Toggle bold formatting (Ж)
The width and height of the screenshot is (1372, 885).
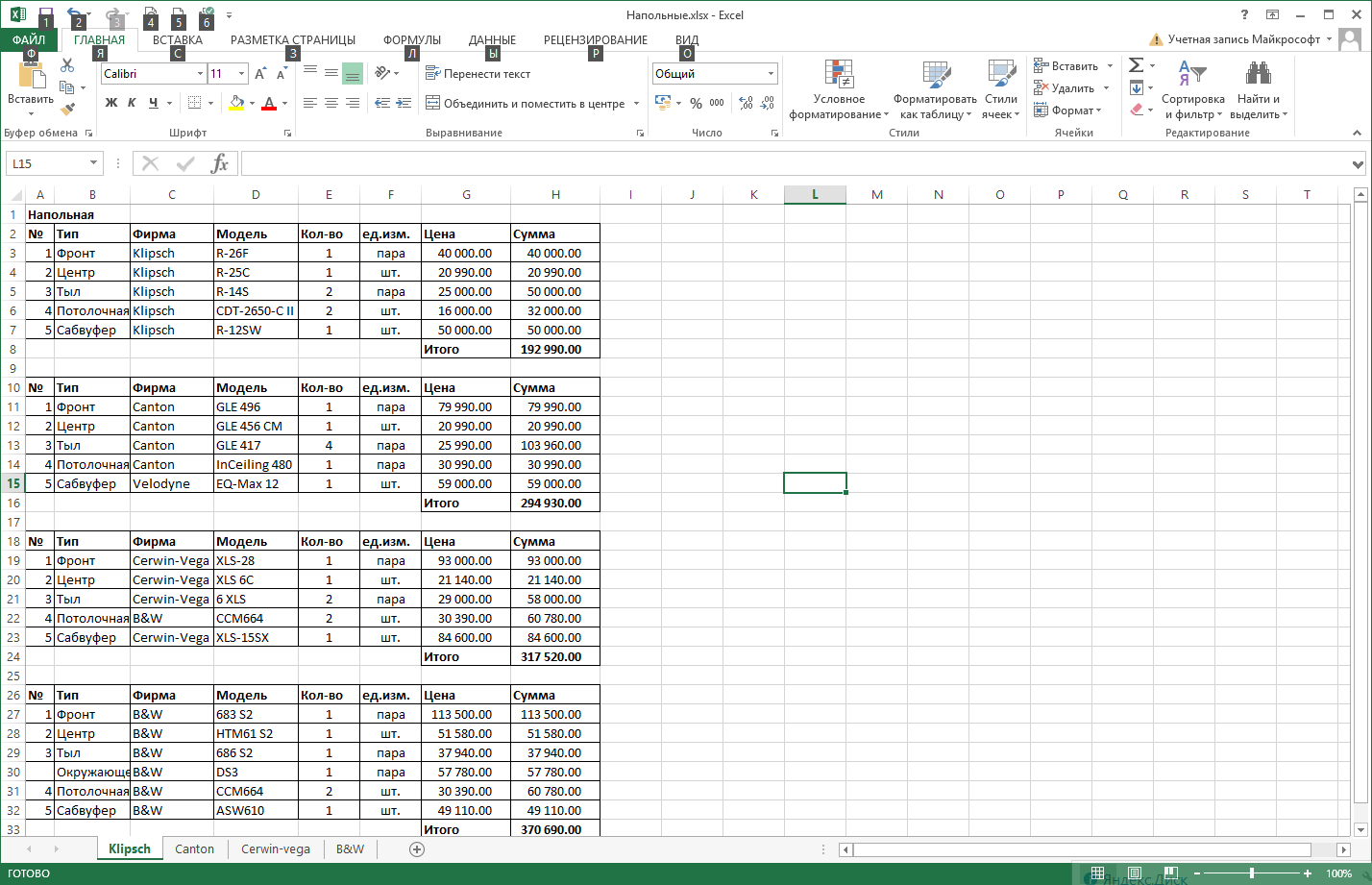tap(111, 103)
